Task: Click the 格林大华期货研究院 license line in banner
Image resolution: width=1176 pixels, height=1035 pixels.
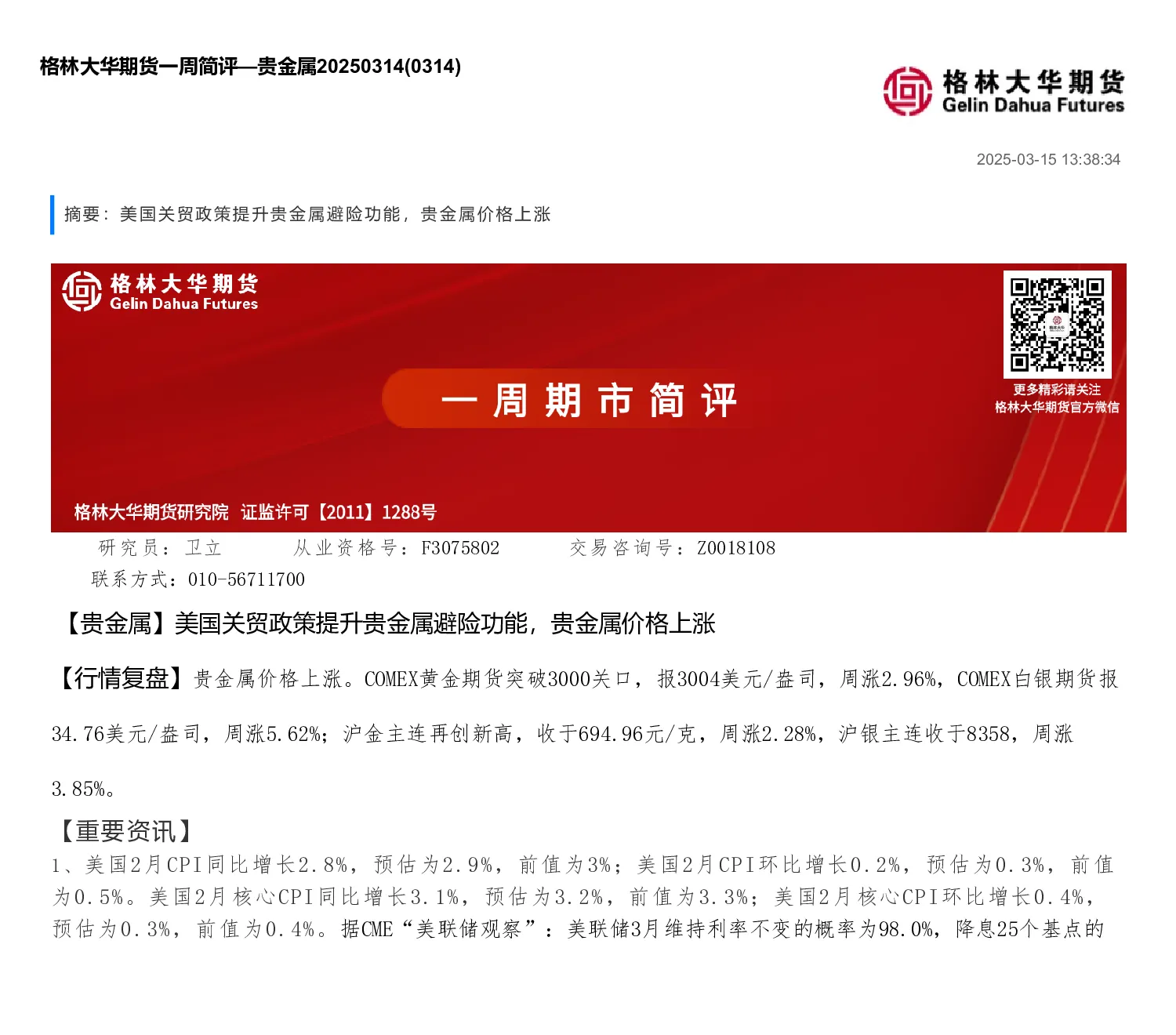Action: [x=255, y=512]
